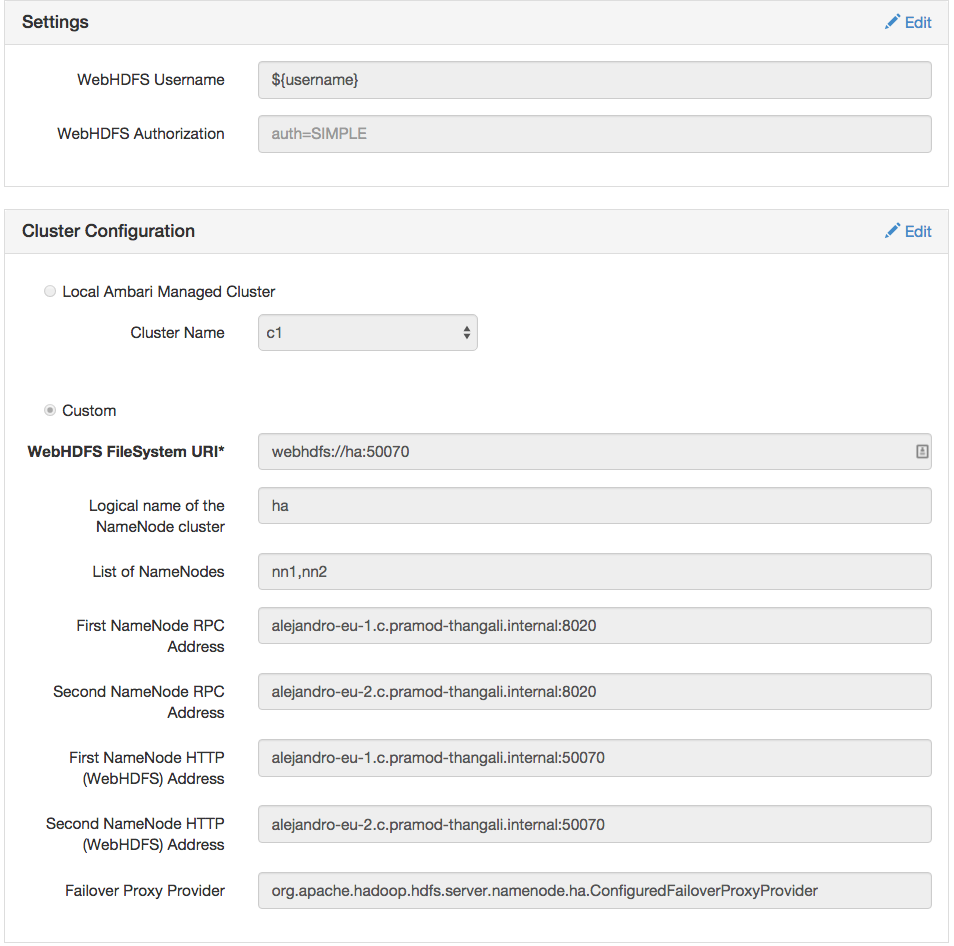Click the First NameNode RPC Address field

coord(594,624)
